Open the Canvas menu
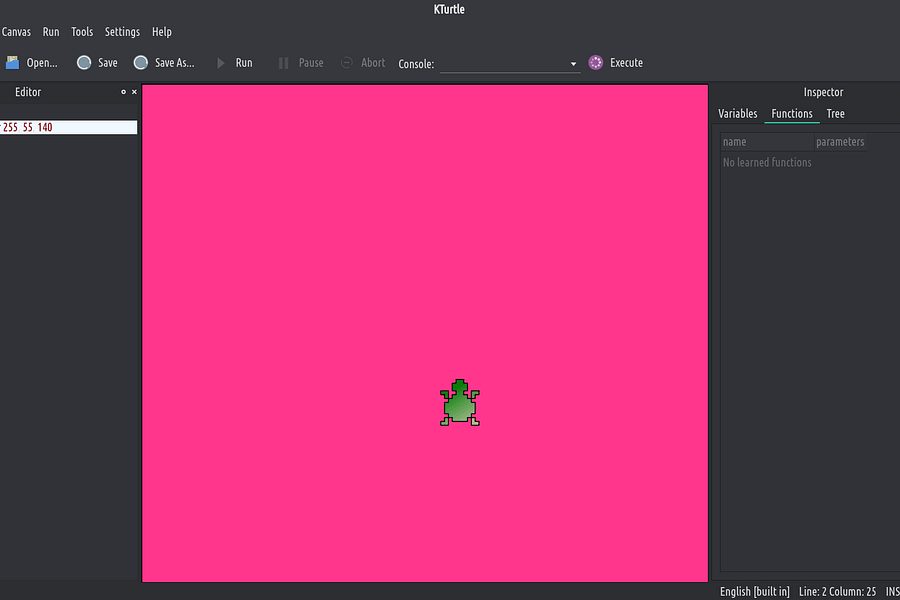This screenshot has width=900, height=600. click(17, 31)
